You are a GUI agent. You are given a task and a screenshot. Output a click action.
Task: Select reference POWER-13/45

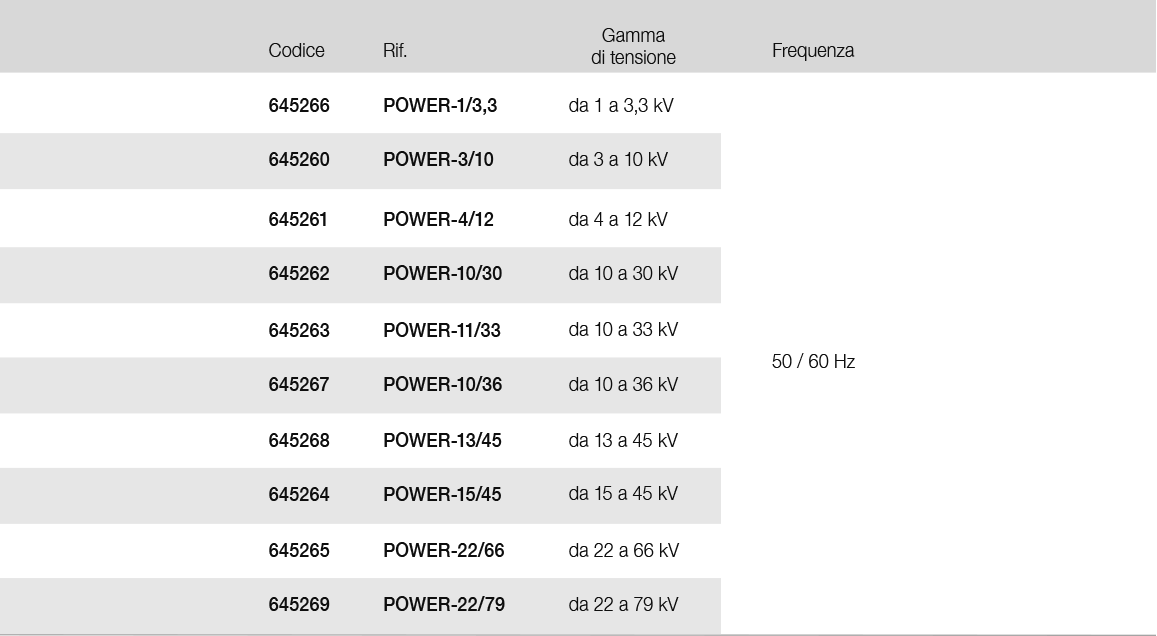(443, 440)
